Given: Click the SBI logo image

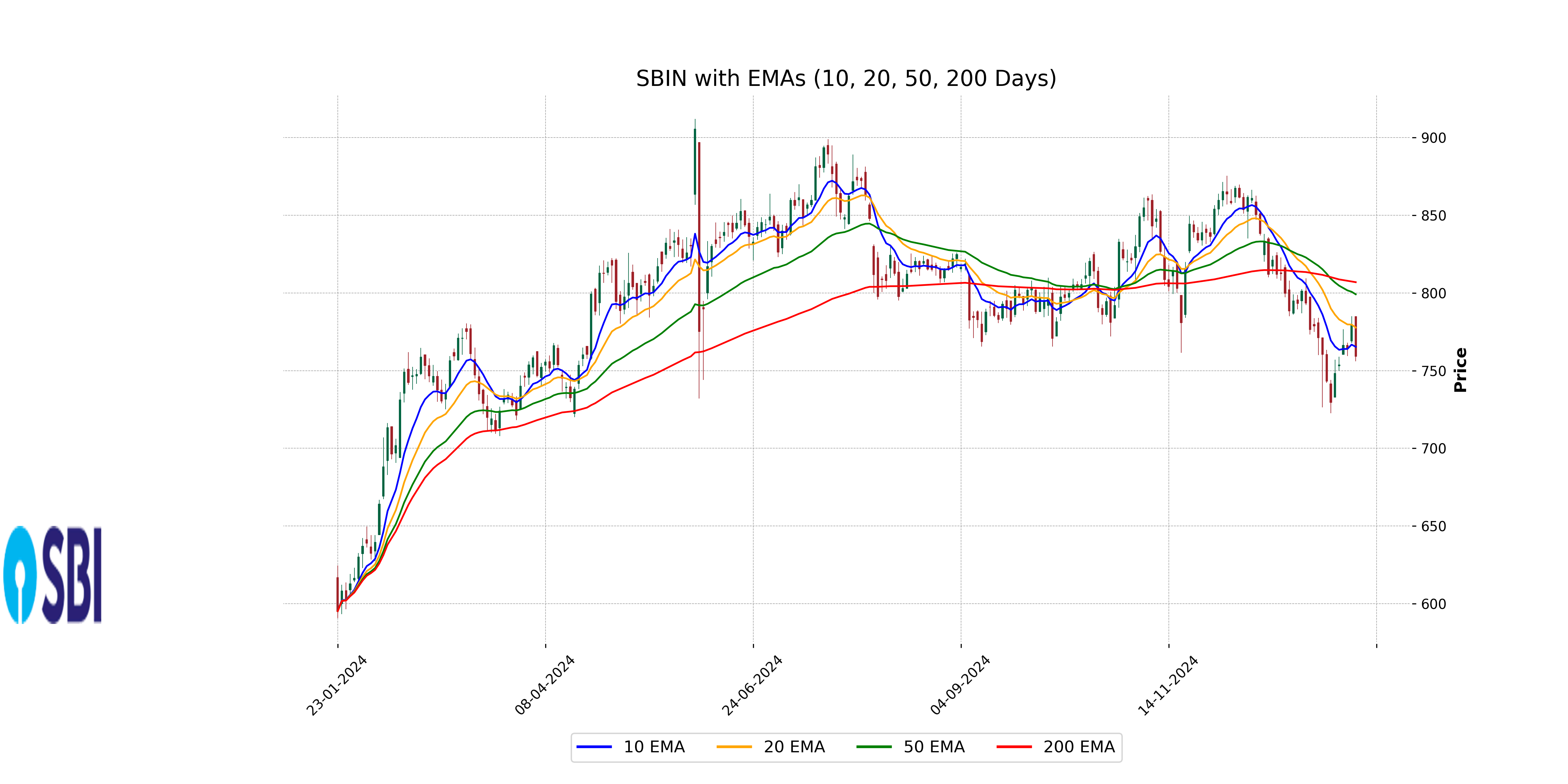Looking at the screenshot, I should click(53, 575).
